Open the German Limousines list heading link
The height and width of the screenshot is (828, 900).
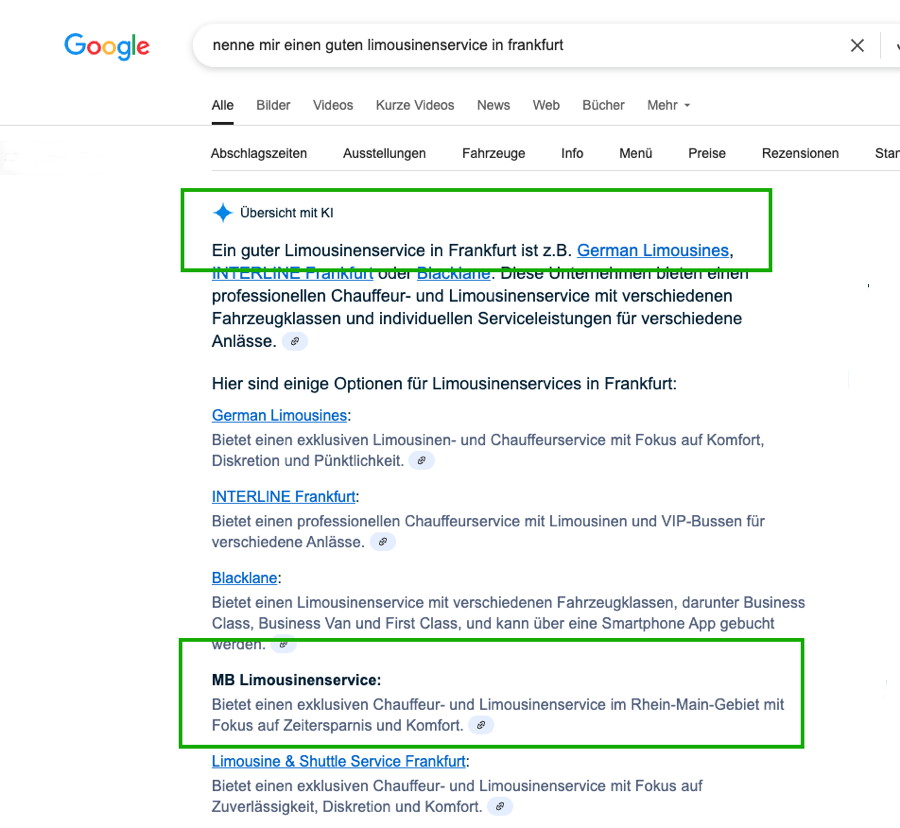(280, 415)
